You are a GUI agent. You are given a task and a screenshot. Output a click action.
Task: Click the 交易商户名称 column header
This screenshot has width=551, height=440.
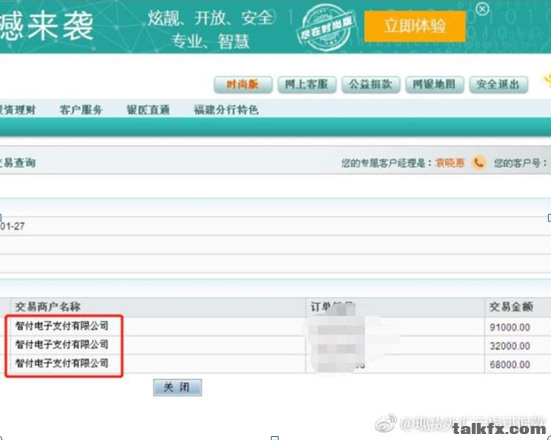pos(48,307)
